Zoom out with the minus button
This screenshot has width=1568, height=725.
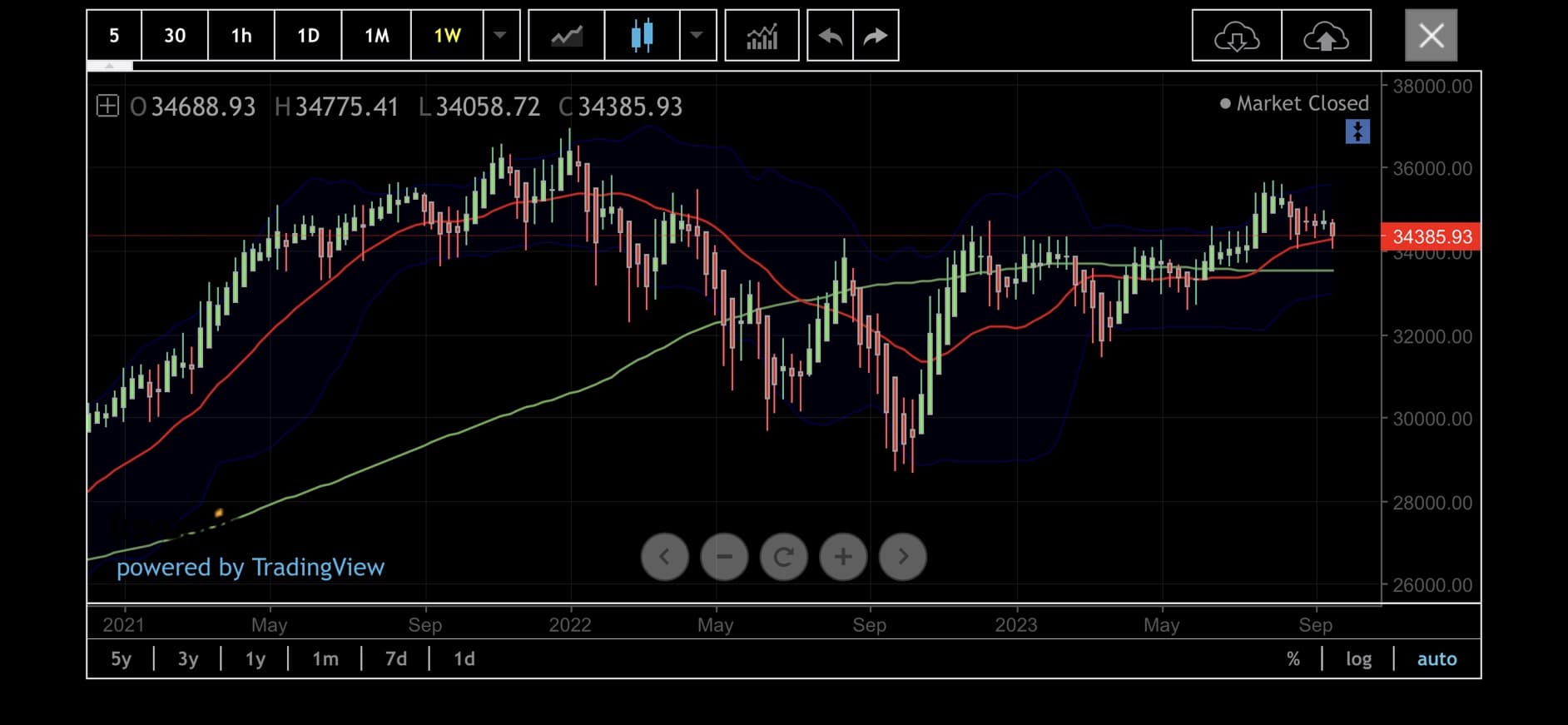[x=724, y=557]
